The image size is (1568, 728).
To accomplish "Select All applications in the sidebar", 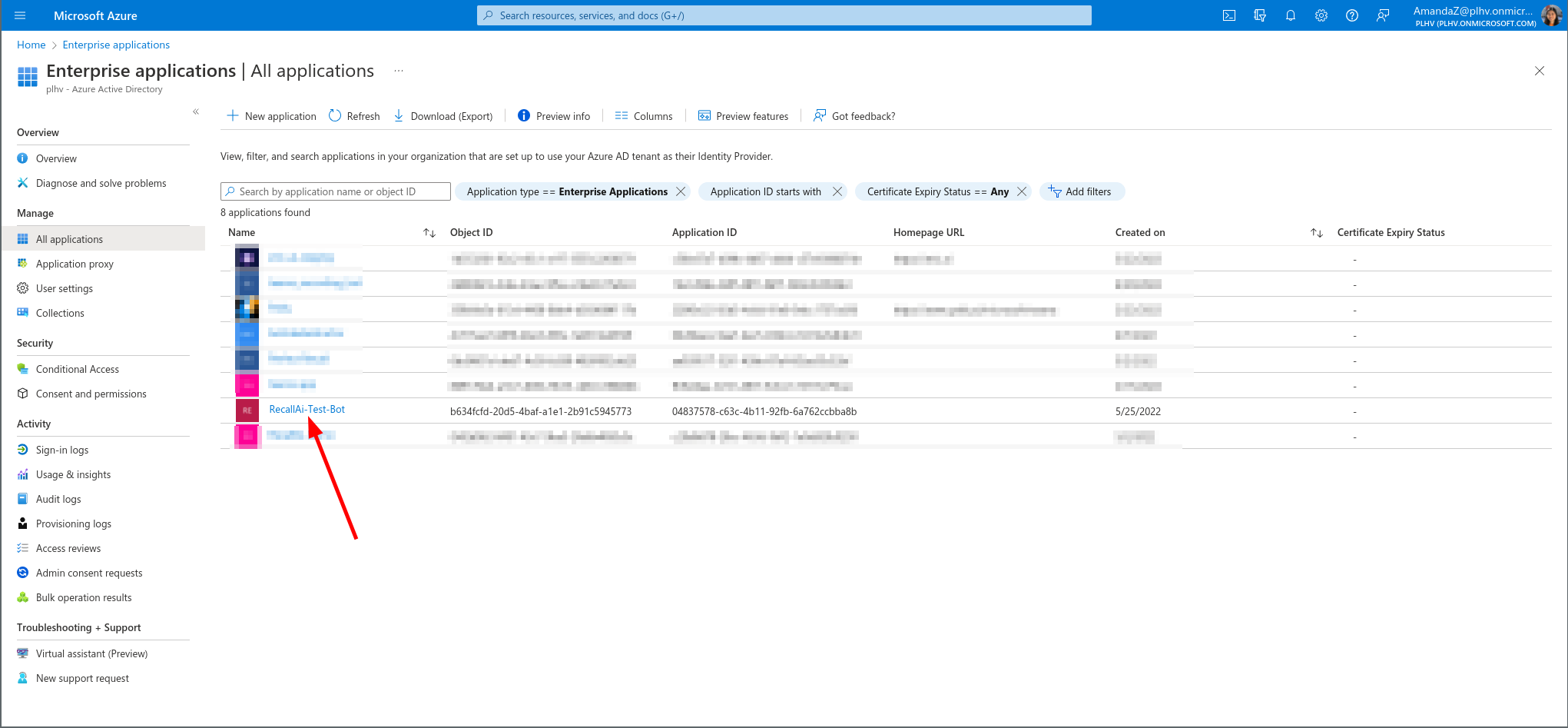I will pyautogui.click(x=103, y=239).
